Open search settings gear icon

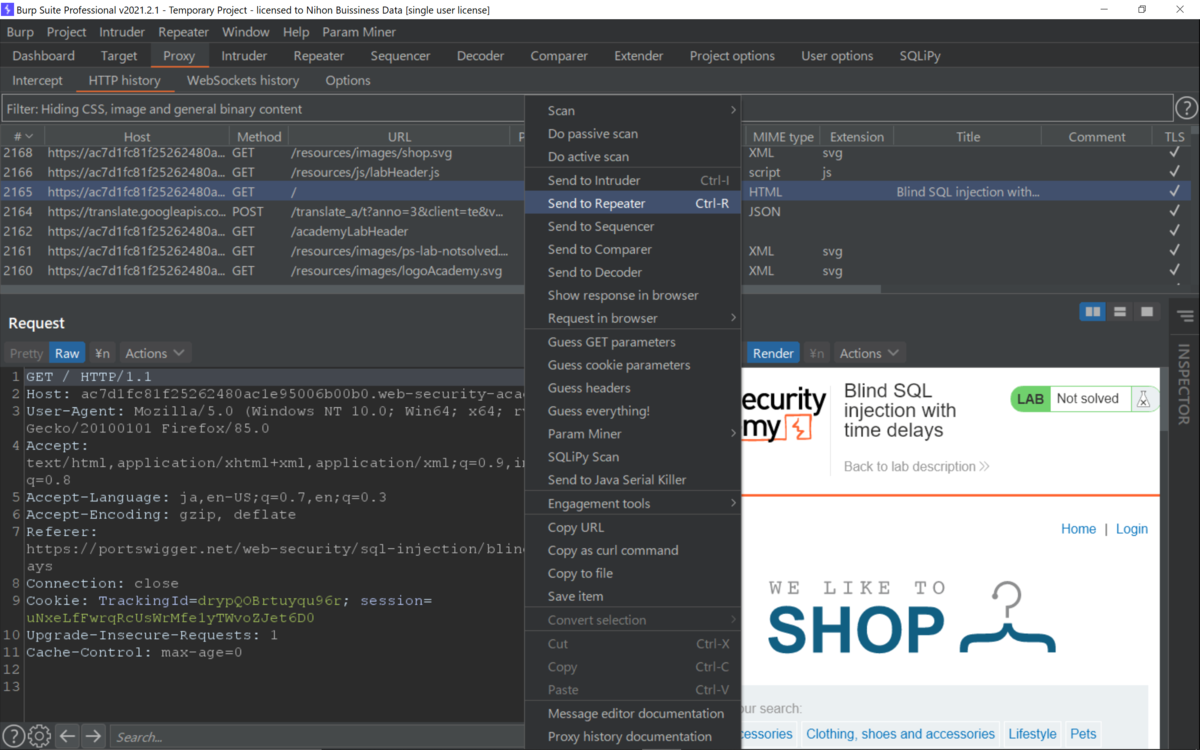pos(39,736)
